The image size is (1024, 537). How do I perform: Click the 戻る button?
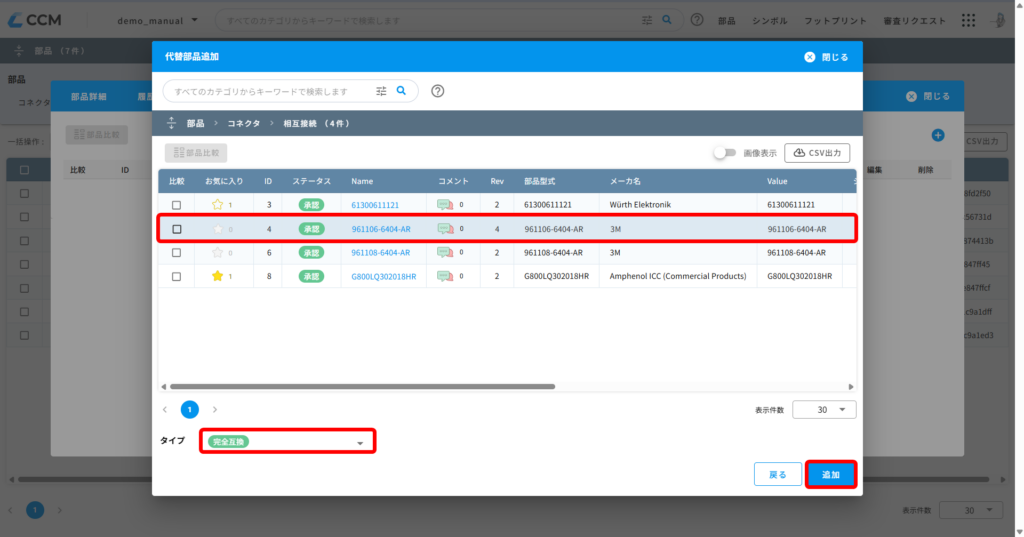tap(778, 474)
